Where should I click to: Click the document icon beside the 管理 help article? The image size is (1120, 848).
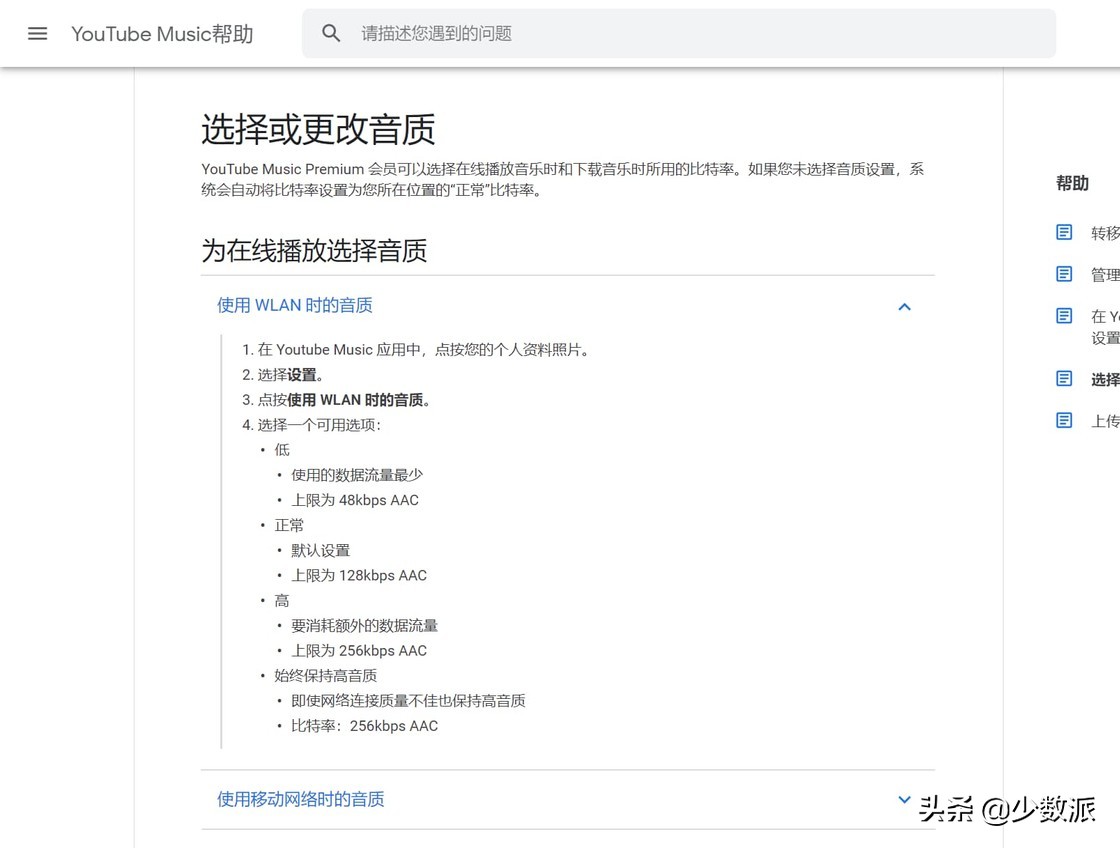(1063, 274)
